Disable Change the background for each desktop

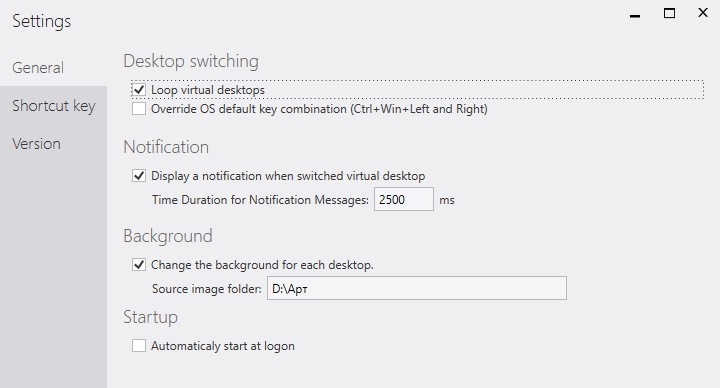click(139, 265)
